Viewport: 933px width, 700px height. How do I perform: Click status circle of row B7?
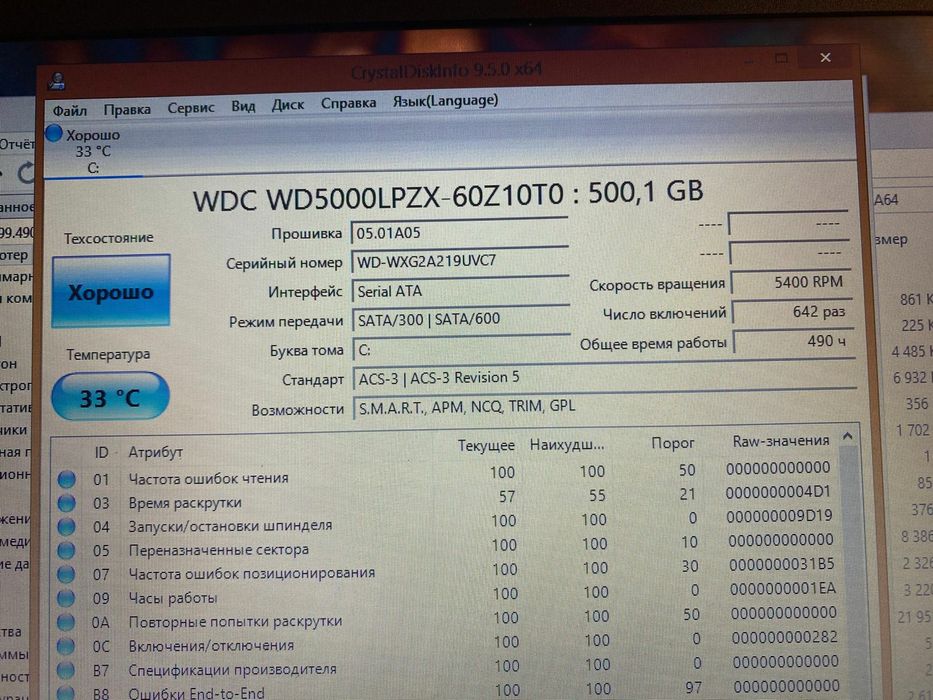(66, 670)
